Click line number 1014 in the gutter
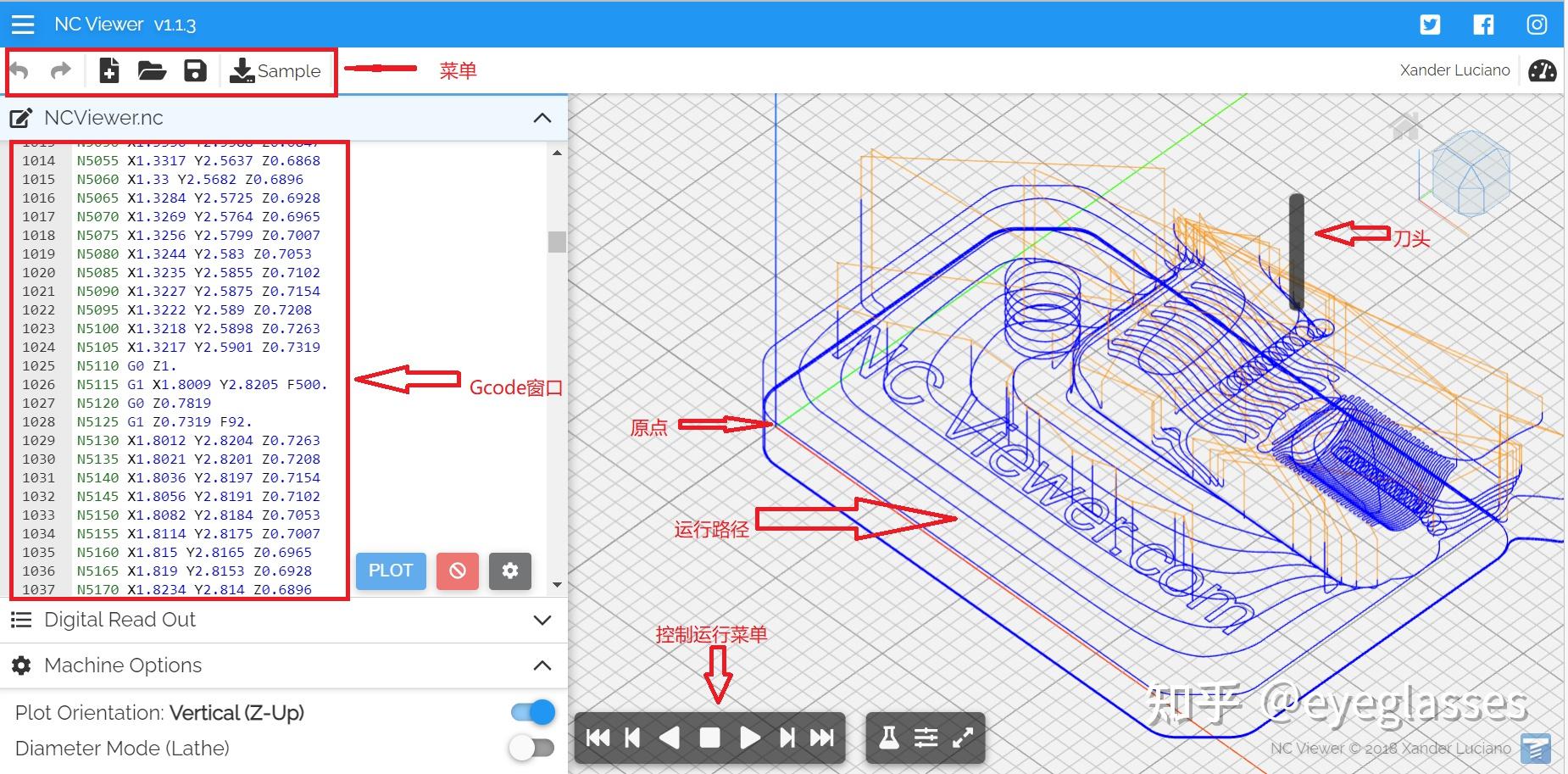 tap(38, 161)
